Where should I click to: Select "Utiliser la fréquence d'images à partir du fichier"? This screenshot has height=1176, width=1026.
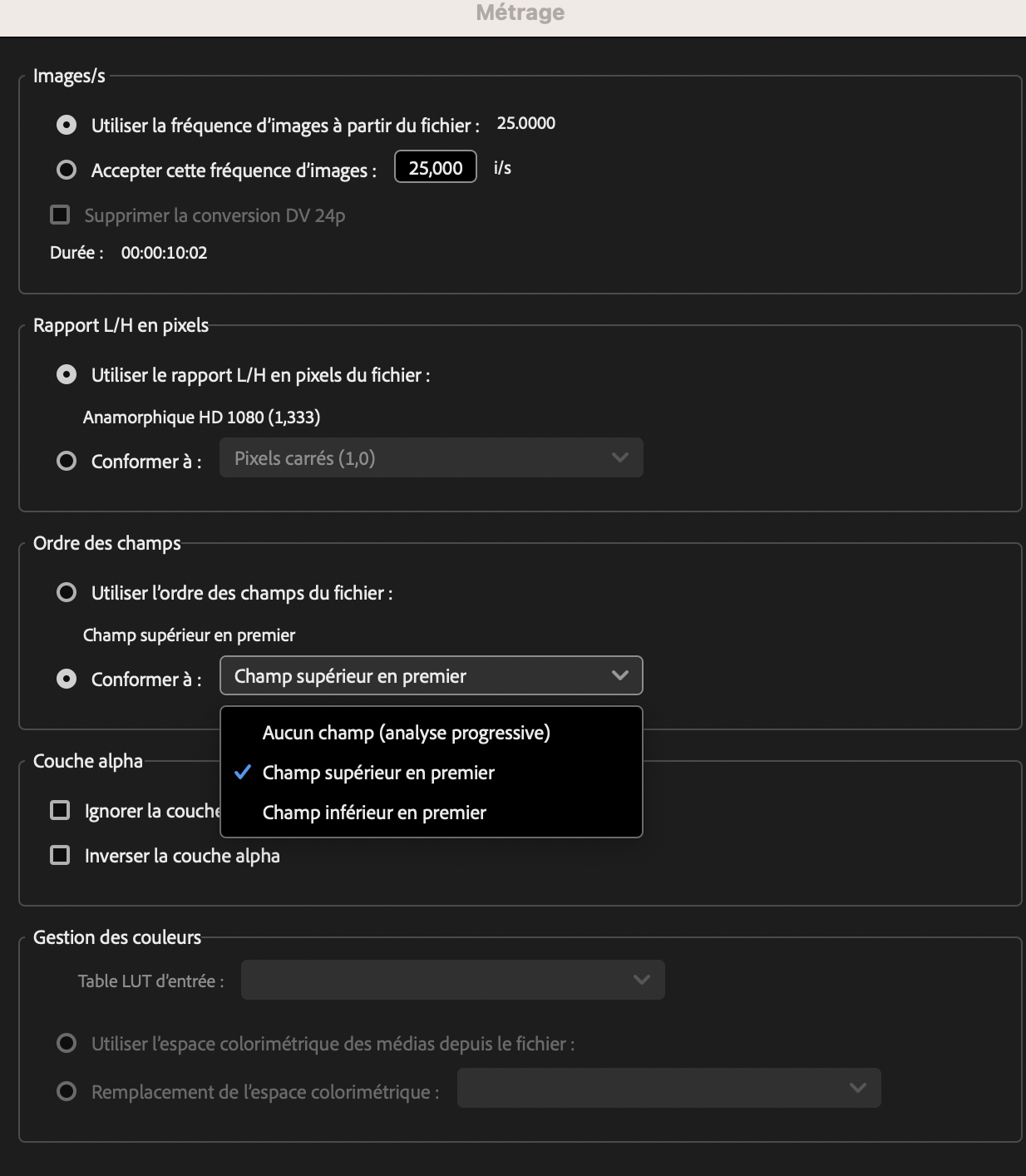tap(67, 126)
